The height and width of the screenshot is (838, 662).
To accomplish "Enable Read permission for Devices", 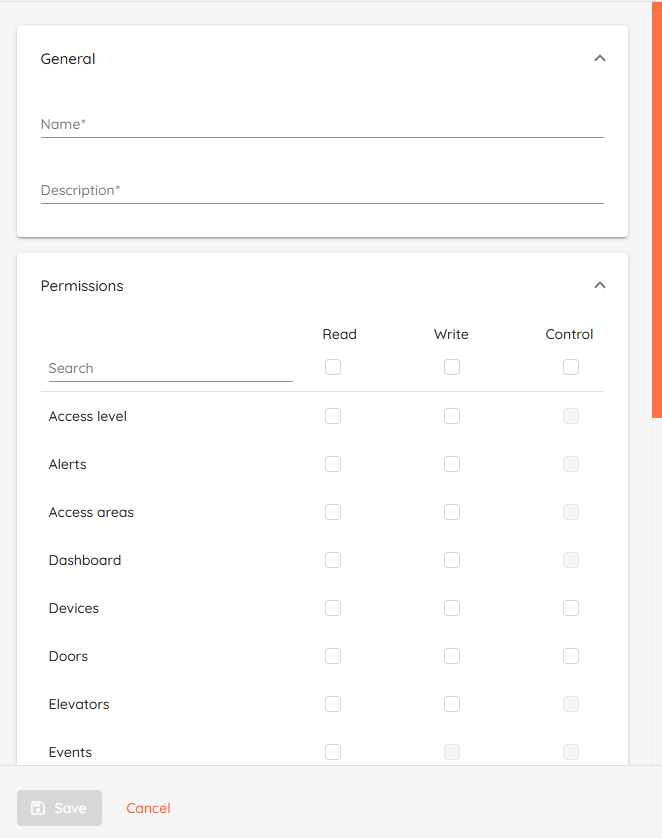I will (333, 608).
